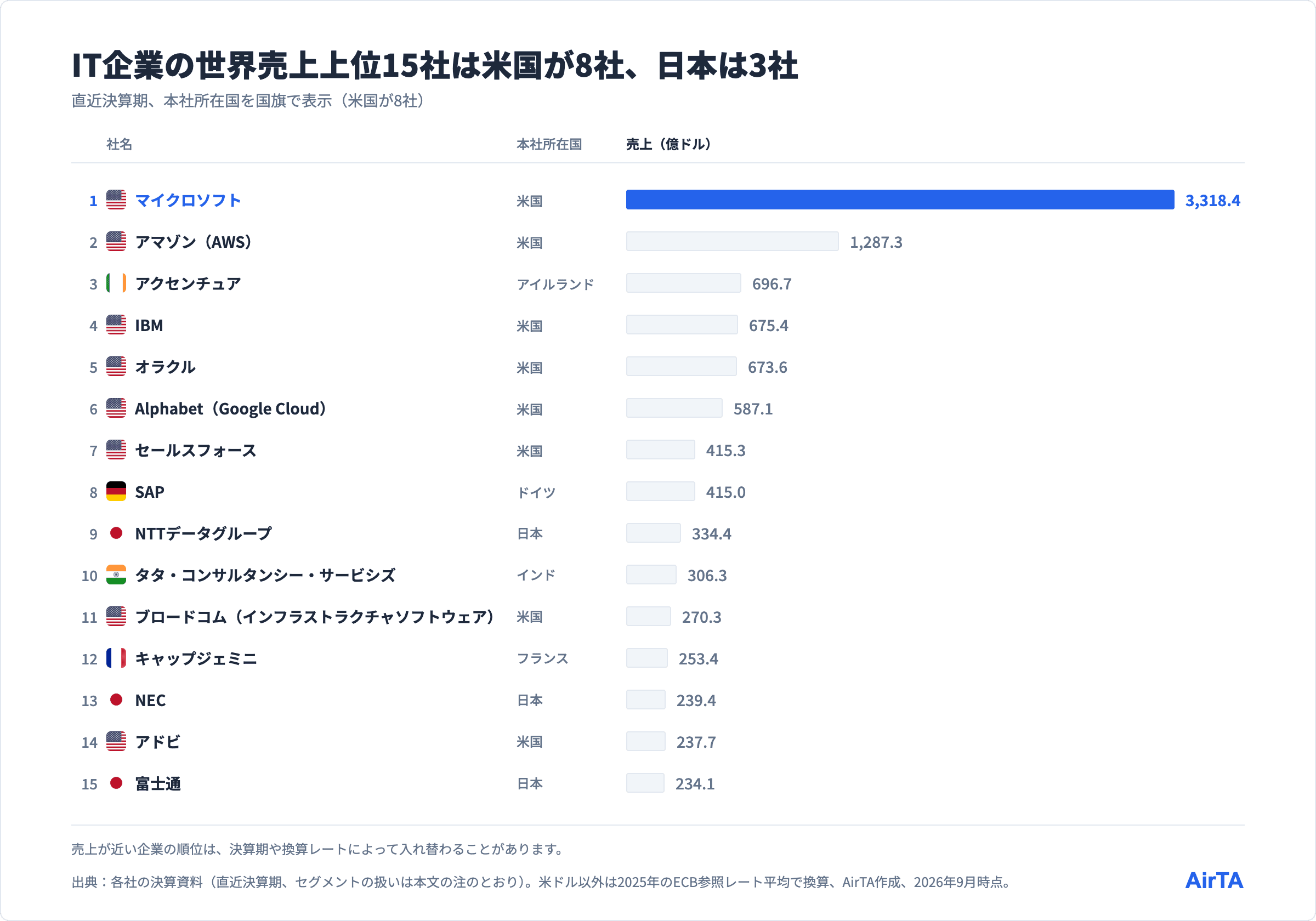Click the Ireland flag beside アクセンチュア
1316x921 pixels.
tap(116, 283)
